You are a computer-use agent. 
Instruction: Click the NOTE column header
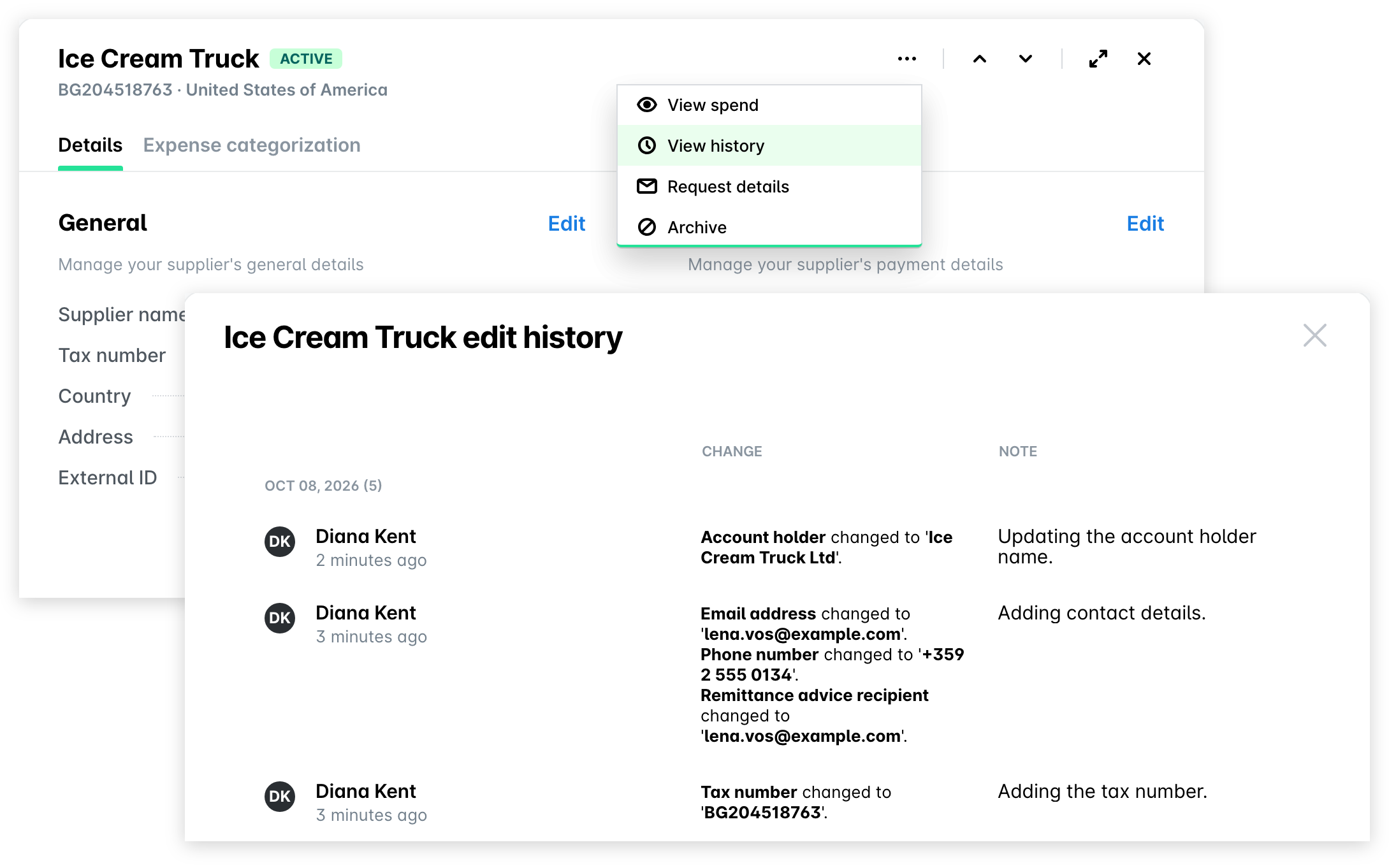[x=1017, y=451]
